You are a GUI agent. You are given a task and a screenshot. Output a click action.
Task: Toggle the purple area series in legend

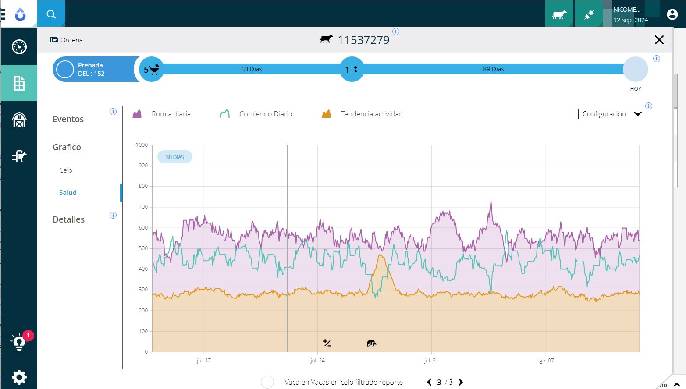tap(161, 114)
